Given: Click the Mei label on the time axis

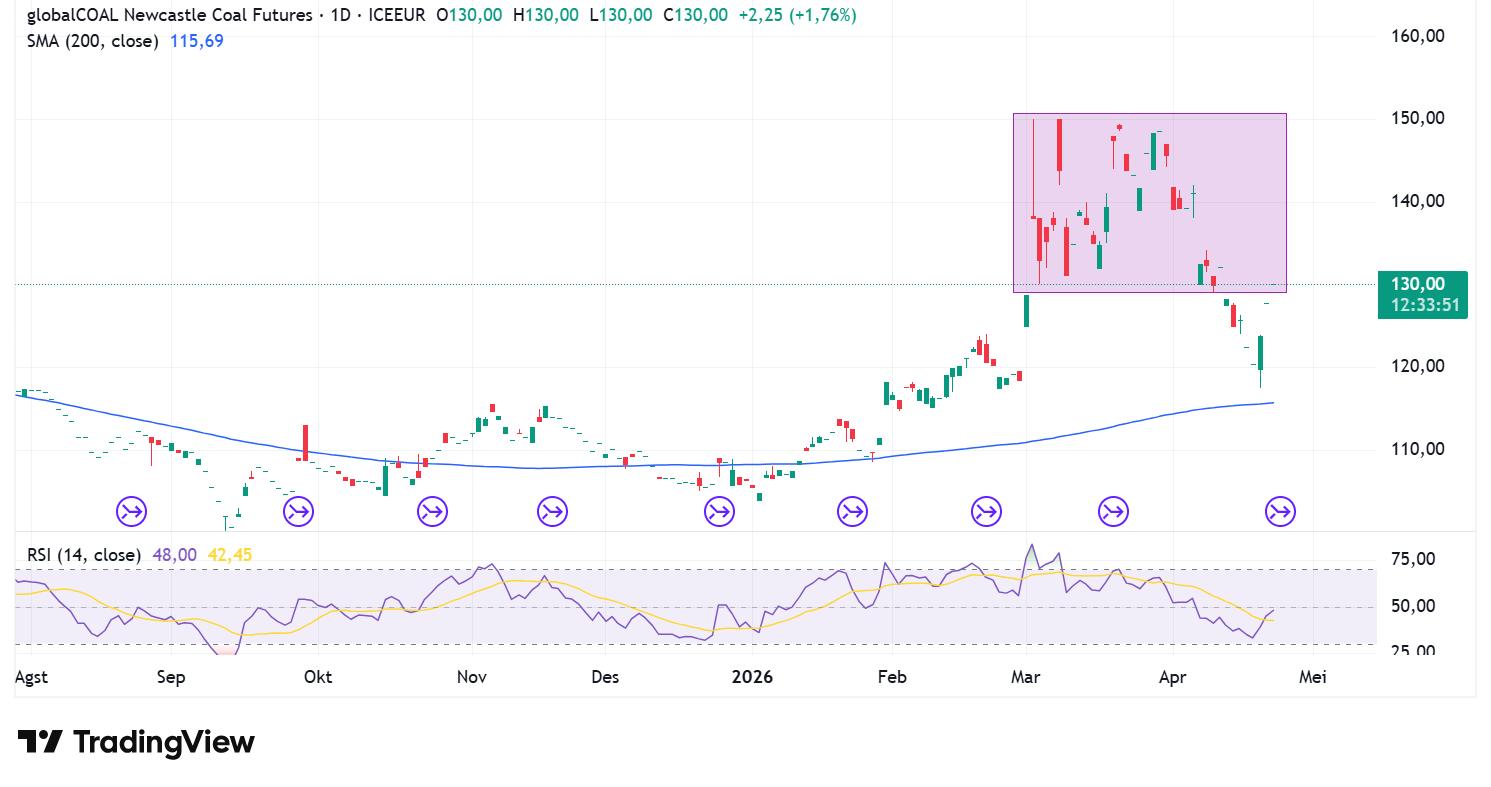Looking at the screenshot, I should [x=1312, y=677].
